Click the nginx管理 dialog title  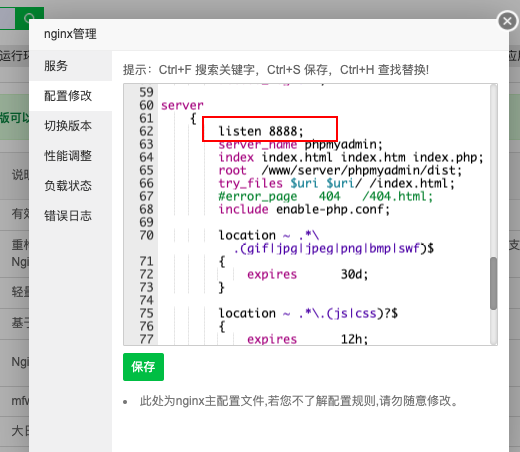tap(70, 34)
